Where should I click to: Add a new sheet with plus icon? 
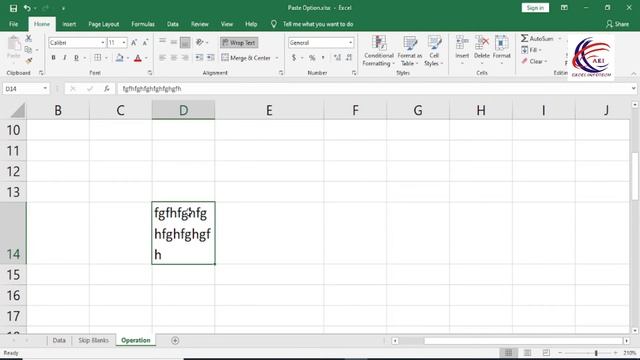175,340
